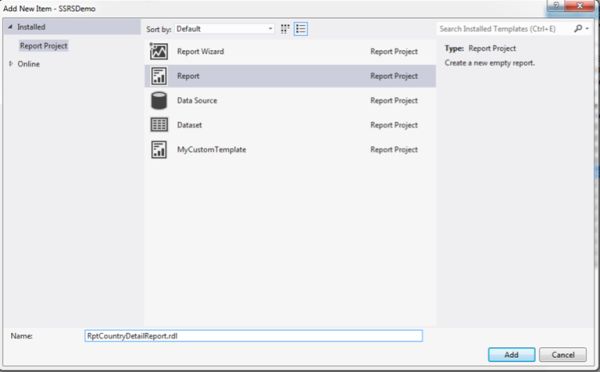Select the Report Wizard template icon

click(158, 51)
